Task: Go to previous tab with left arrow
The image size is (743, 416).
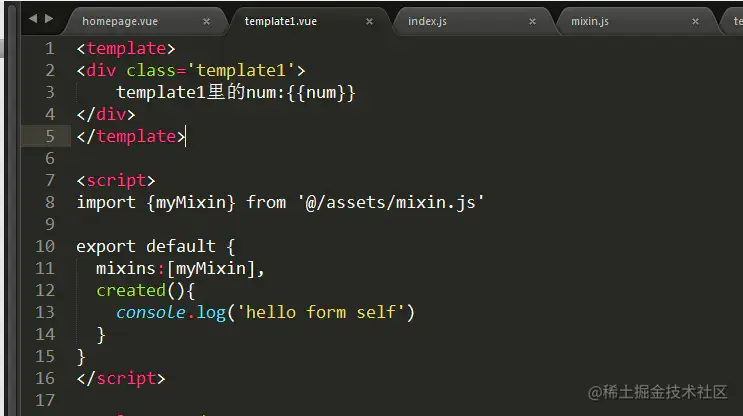Action: click(33, 18)
